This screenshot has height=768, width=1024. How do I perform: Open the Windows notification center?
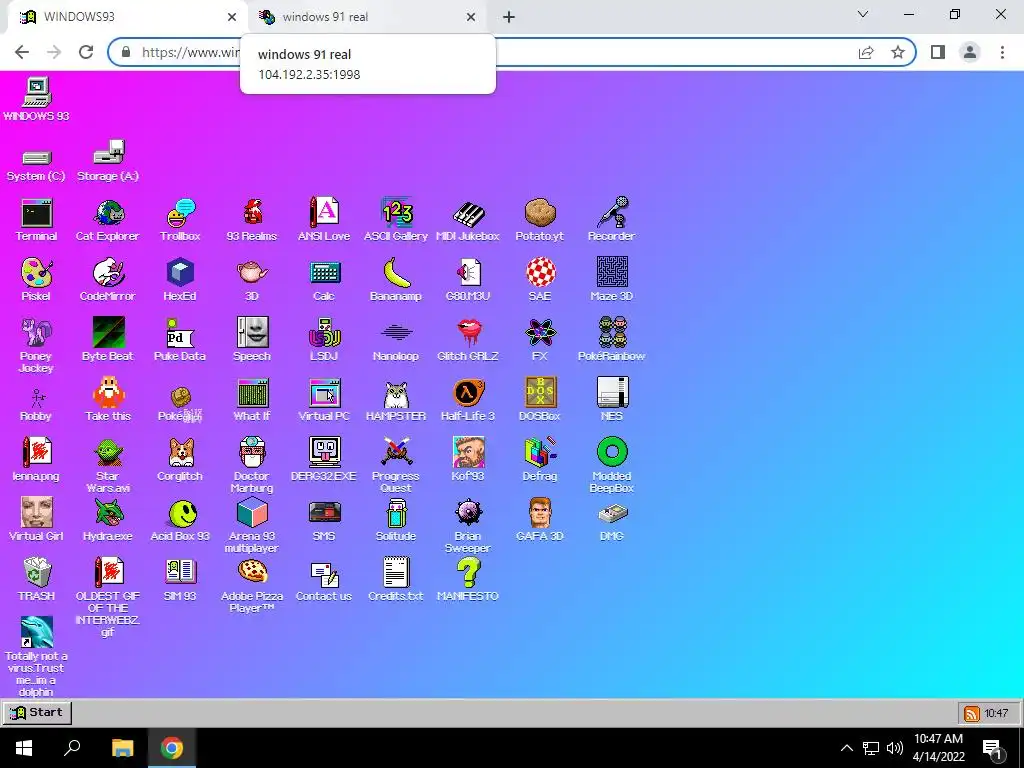click(x=993, y=748)
